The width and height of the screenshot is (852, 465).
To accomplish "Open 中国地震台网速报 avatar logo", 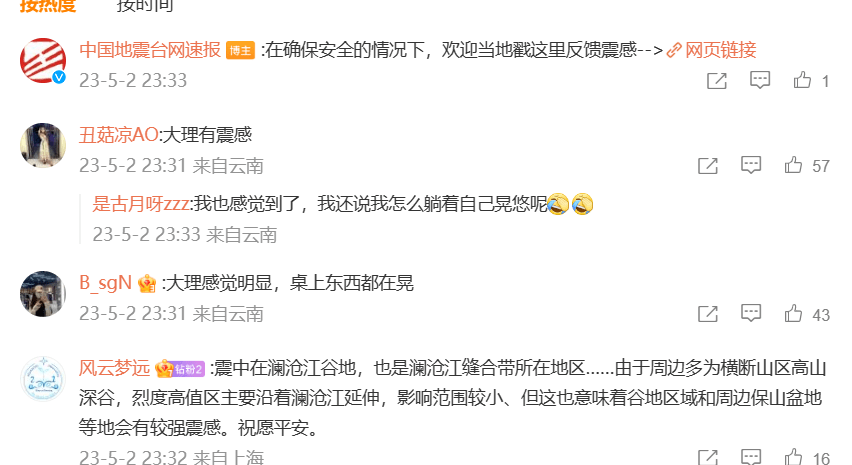I will (x=43, y=61).
